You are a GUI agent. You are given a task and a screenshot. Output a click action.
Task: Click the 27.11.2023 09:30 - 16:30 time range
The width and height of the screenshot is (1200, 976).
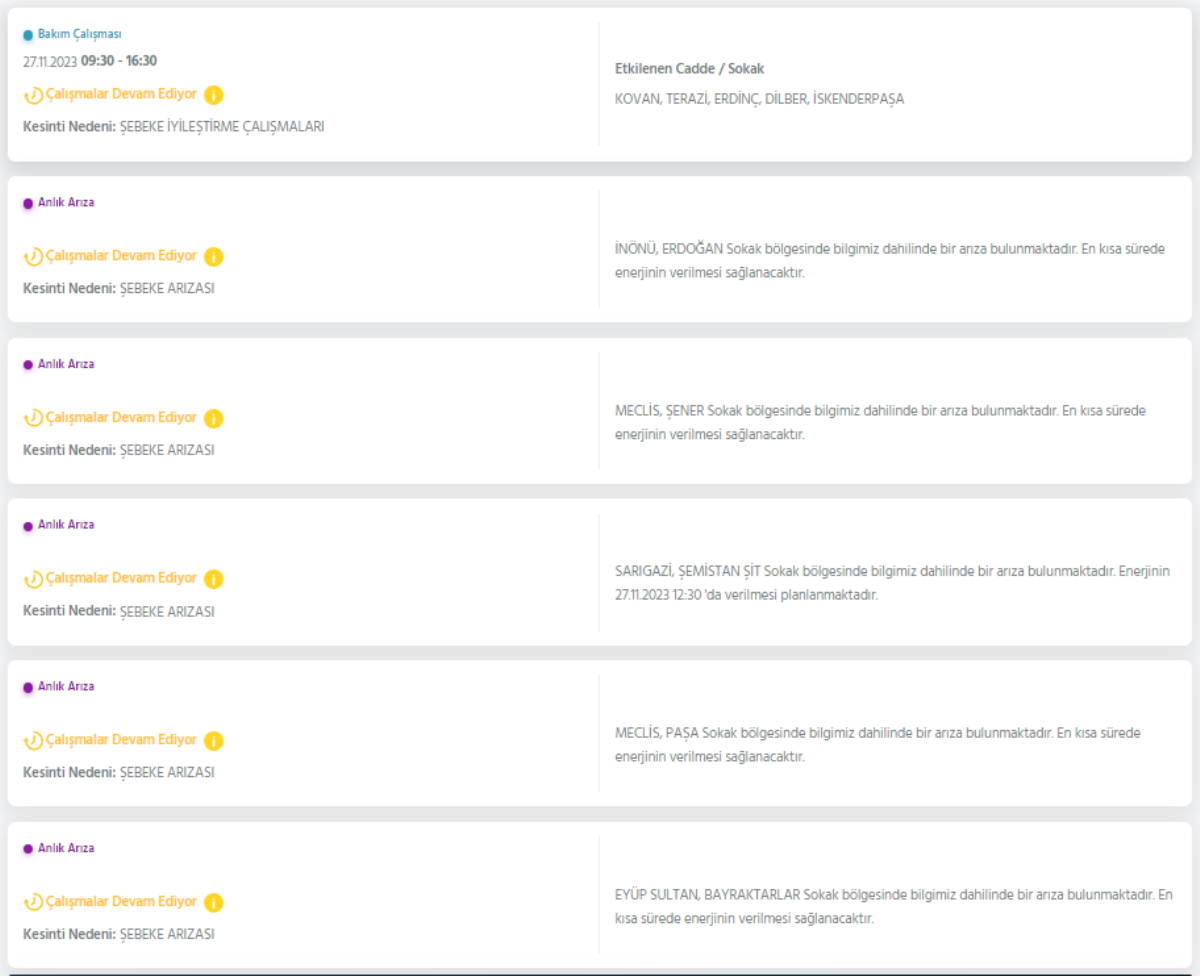pyautogui.click(x=90, y=61)
